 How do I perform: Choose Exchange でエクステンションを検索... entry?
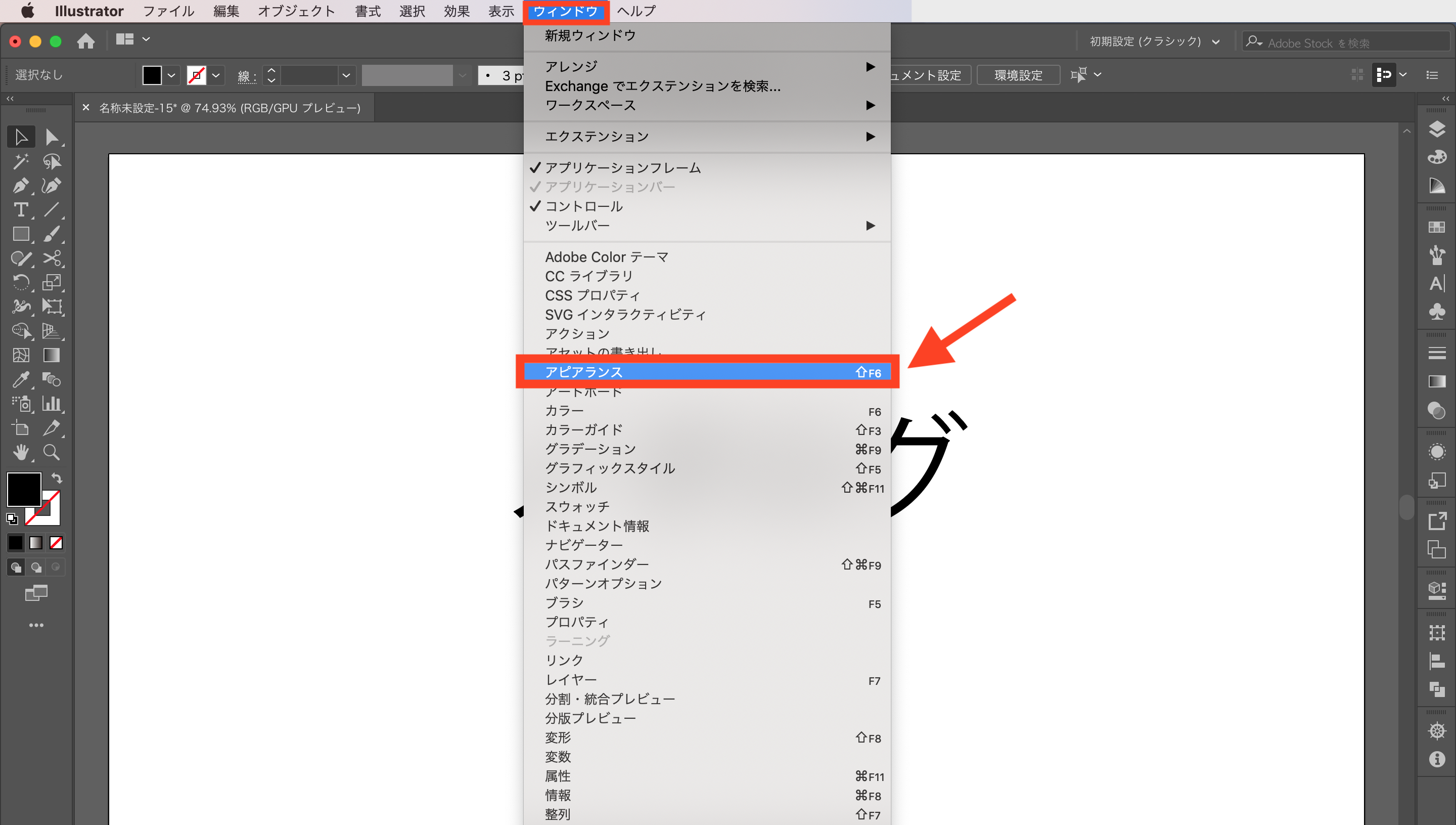pyautogui.click(x=707, y=86)
